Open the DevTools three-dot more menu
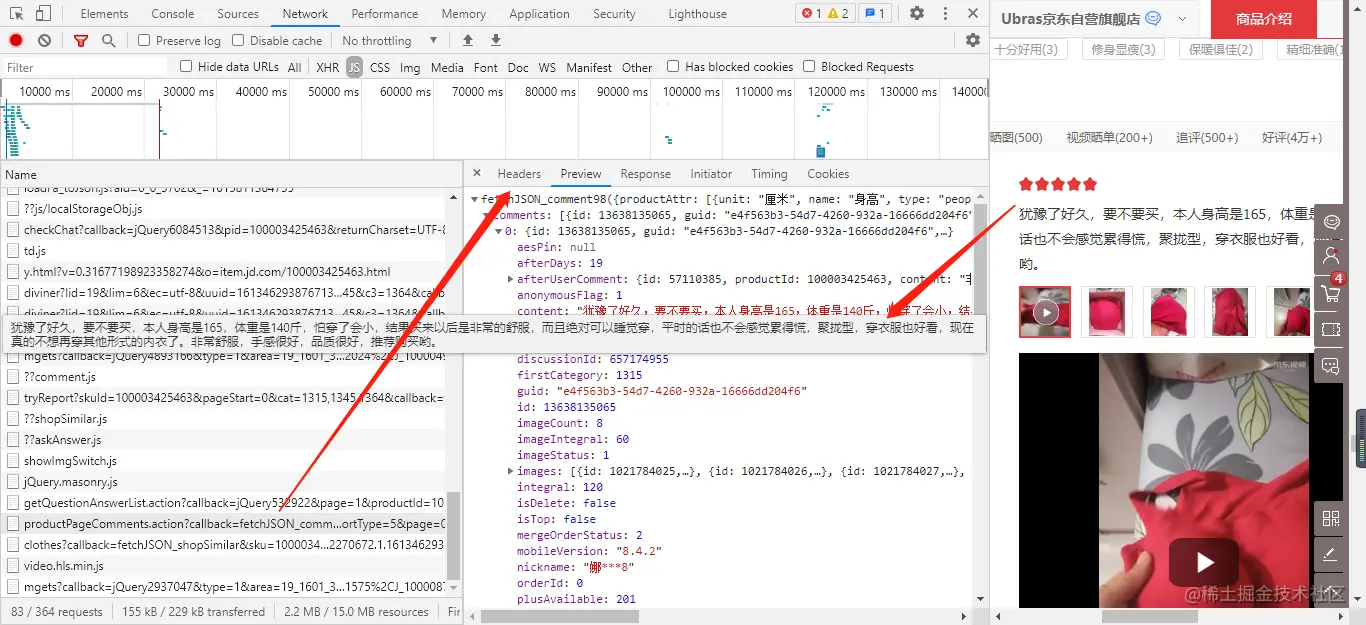The image size is (1366, 625). click(x=945, y=13)
